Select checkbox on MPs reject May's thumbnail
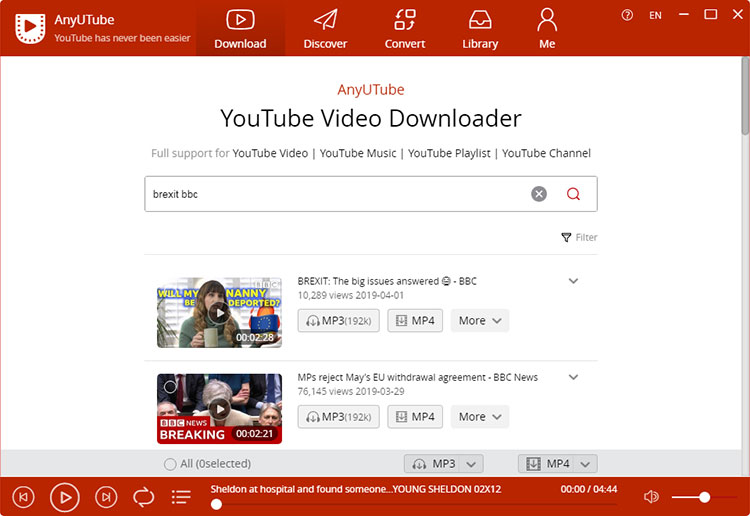 [170, 386]
